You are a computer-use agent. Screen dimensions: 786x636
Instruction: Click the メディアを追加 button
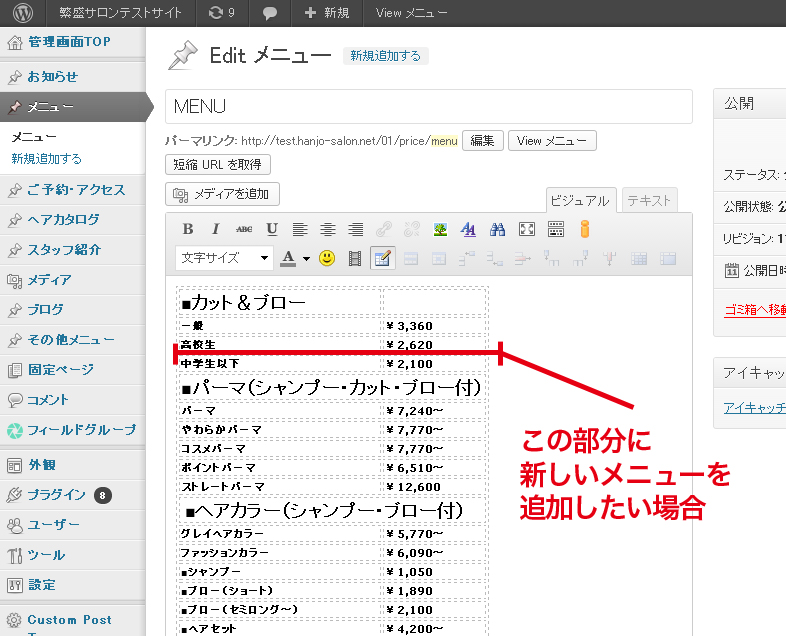pyautogui.click(x=222, y=194)
